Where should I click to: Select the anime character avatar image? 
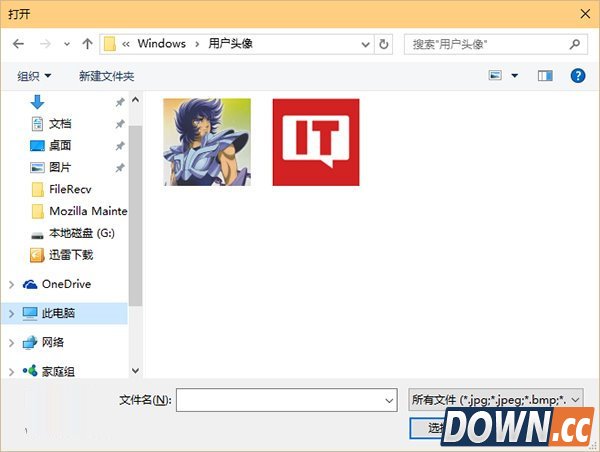click(207, 142)
